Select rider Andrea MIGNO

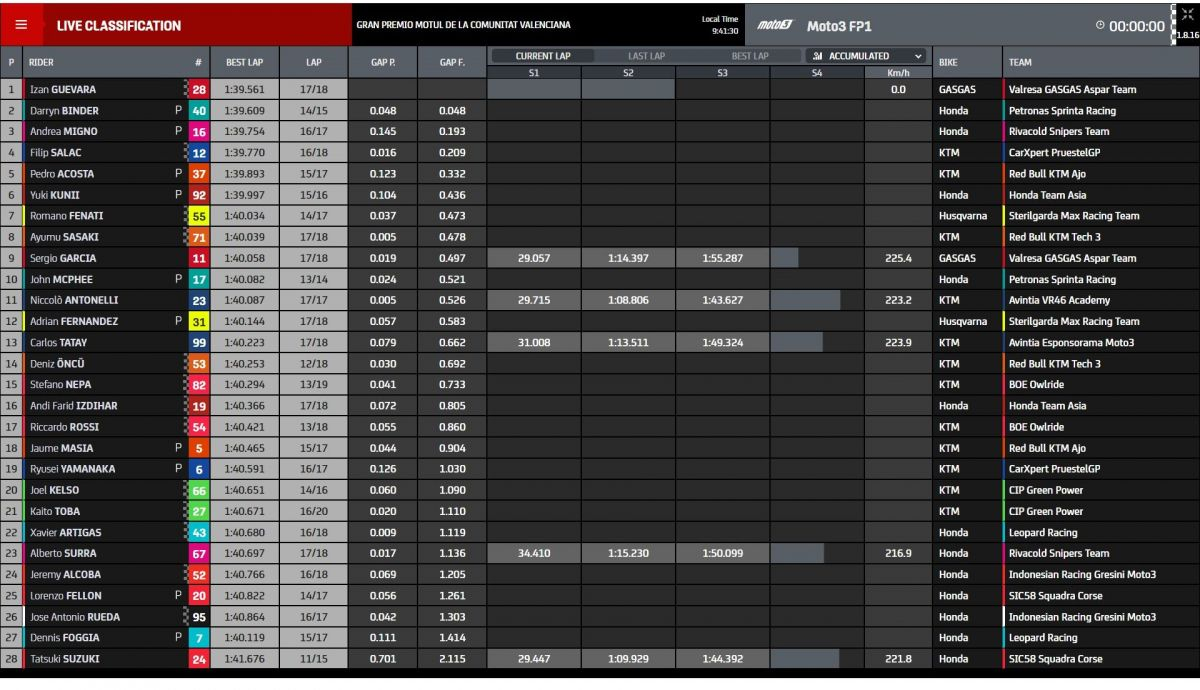pyautogui.click(x=62, y=132)
